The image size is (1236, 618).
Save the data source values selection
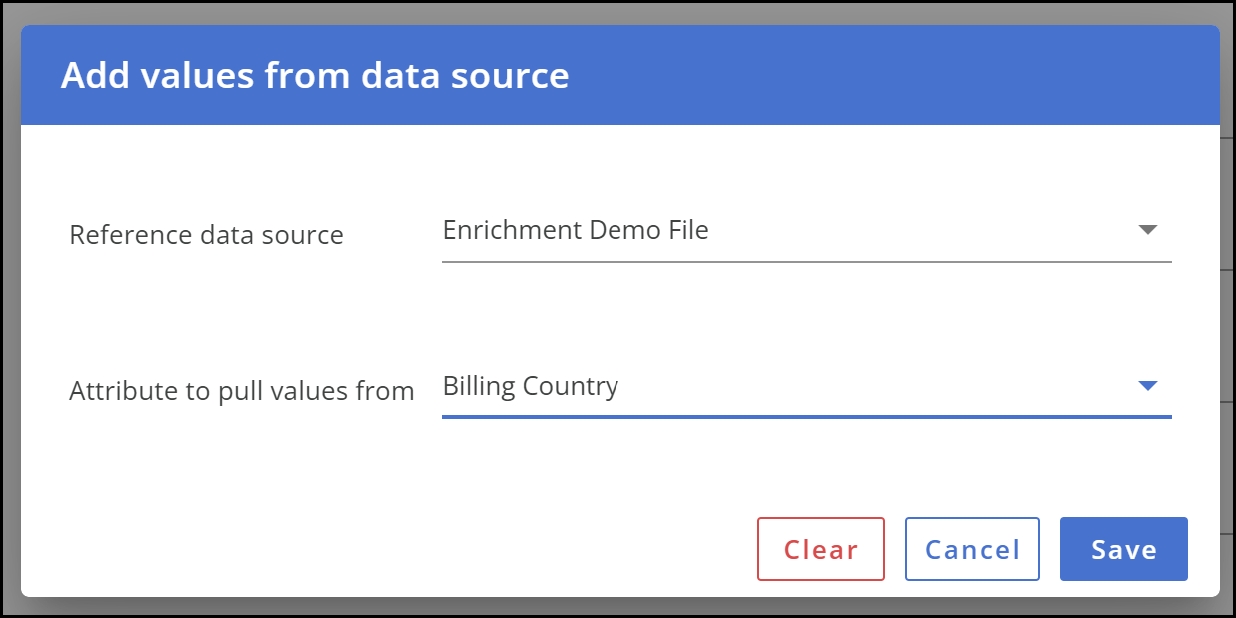click(1124, 549)
